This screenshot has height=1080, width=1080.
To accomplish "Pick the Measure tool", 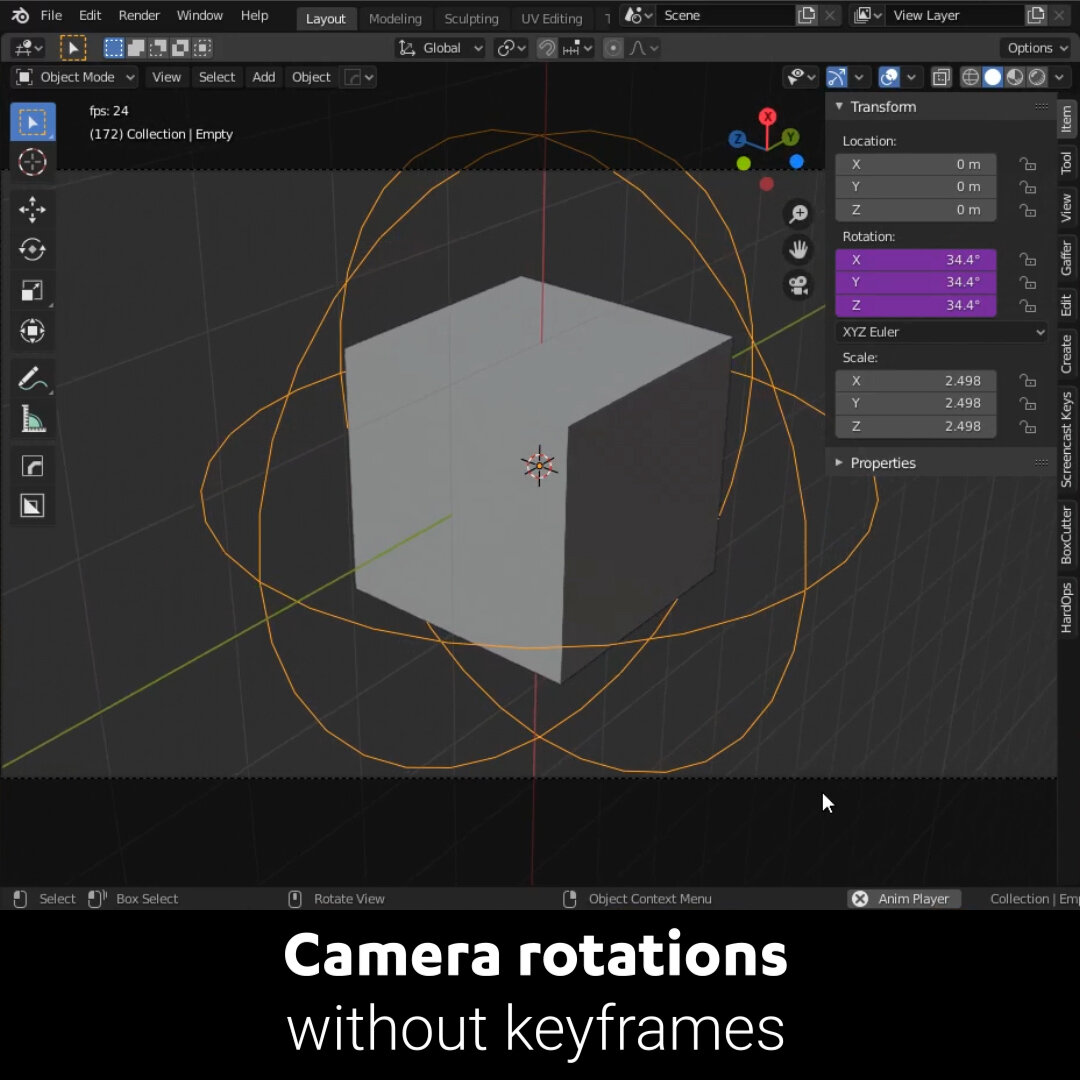I will [32, 419].
